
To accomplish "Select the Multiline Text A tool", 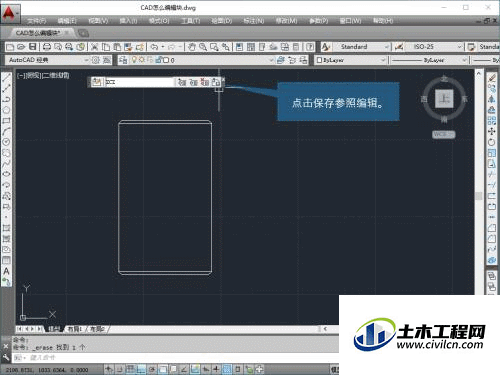I will 6,271.
